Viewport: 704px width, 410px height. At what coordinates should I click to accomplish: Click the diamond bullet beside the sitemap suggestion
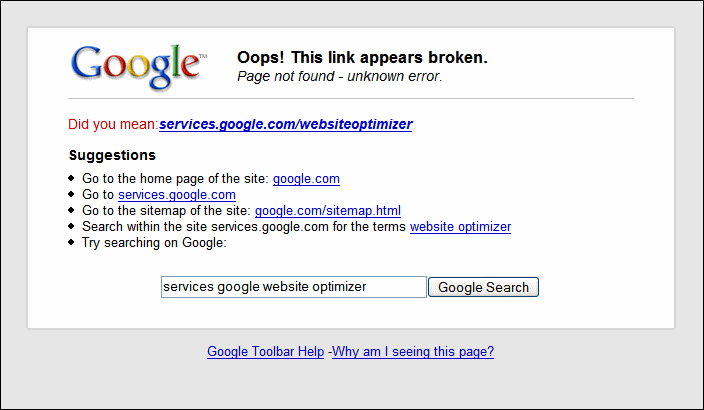72,211
